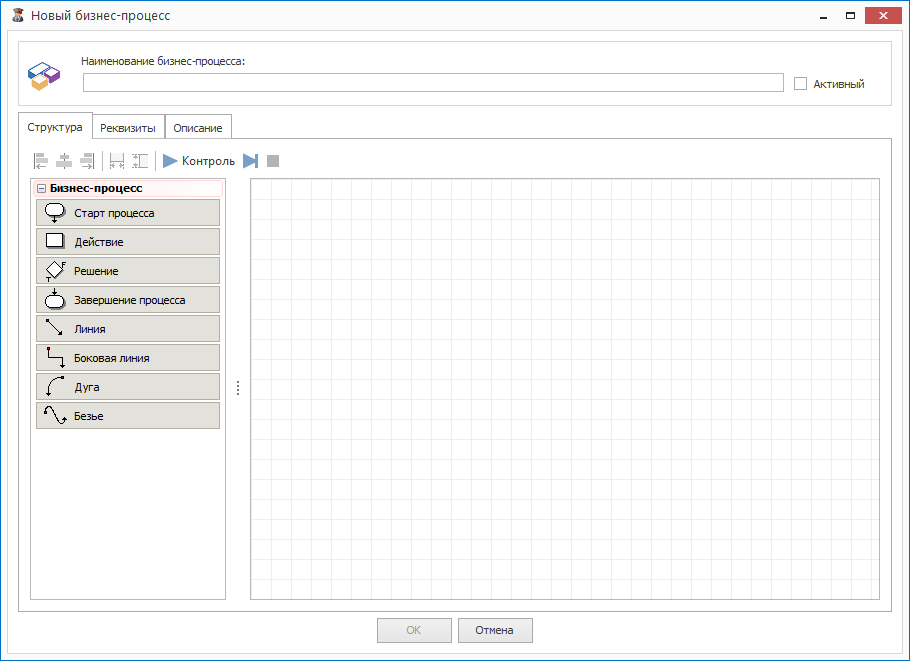Click the align right edges toolbar icon
This screenshot has height=661, width=910.
[87, 161]
